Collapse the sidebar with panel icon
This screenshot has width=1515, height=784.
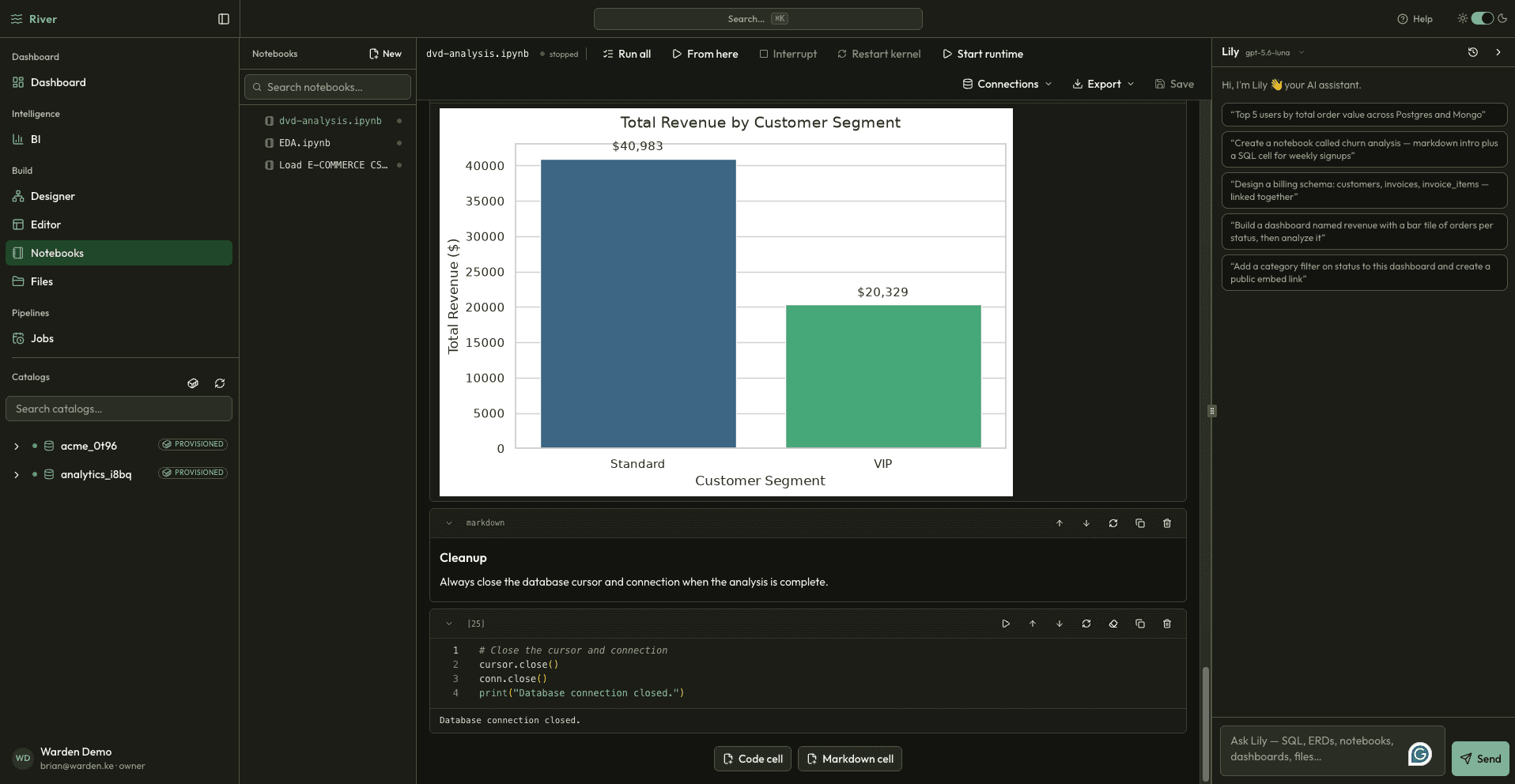pyautogui.click(x=224, y=19)
